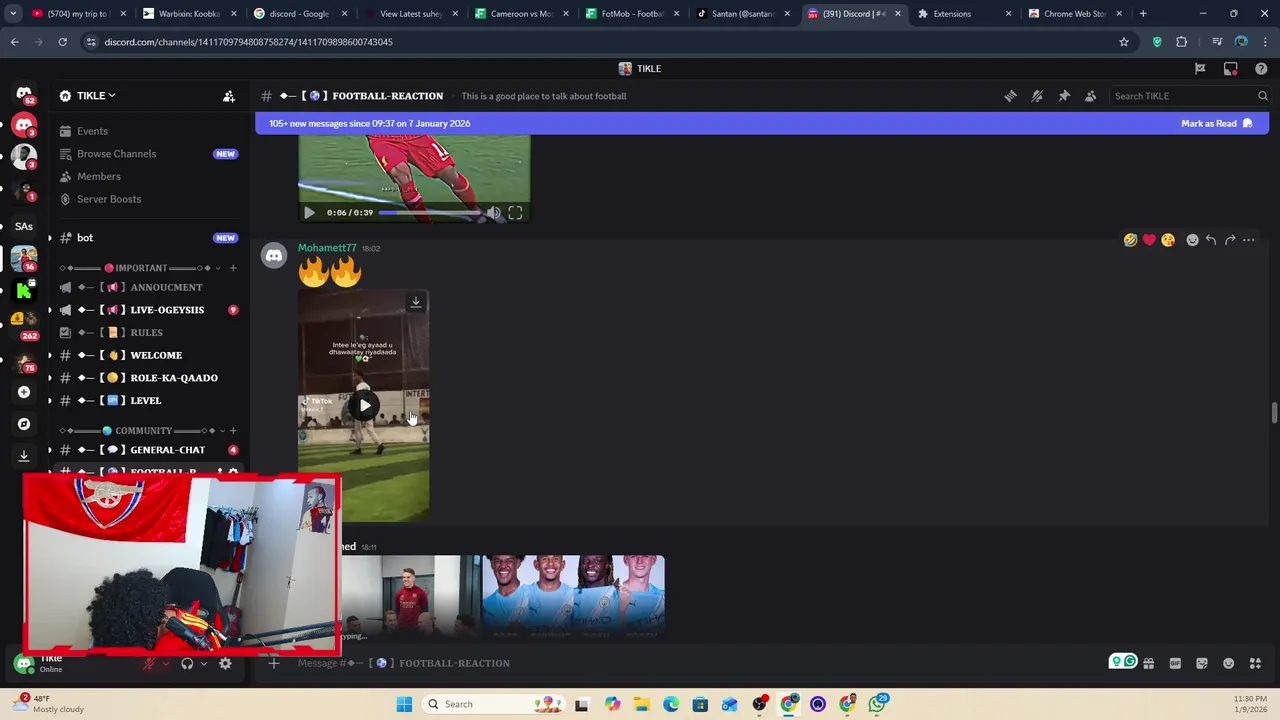Screen dimensions: 1280x720
Task: Click invite people icon beside TIKLE
Action: coord(229,96)
